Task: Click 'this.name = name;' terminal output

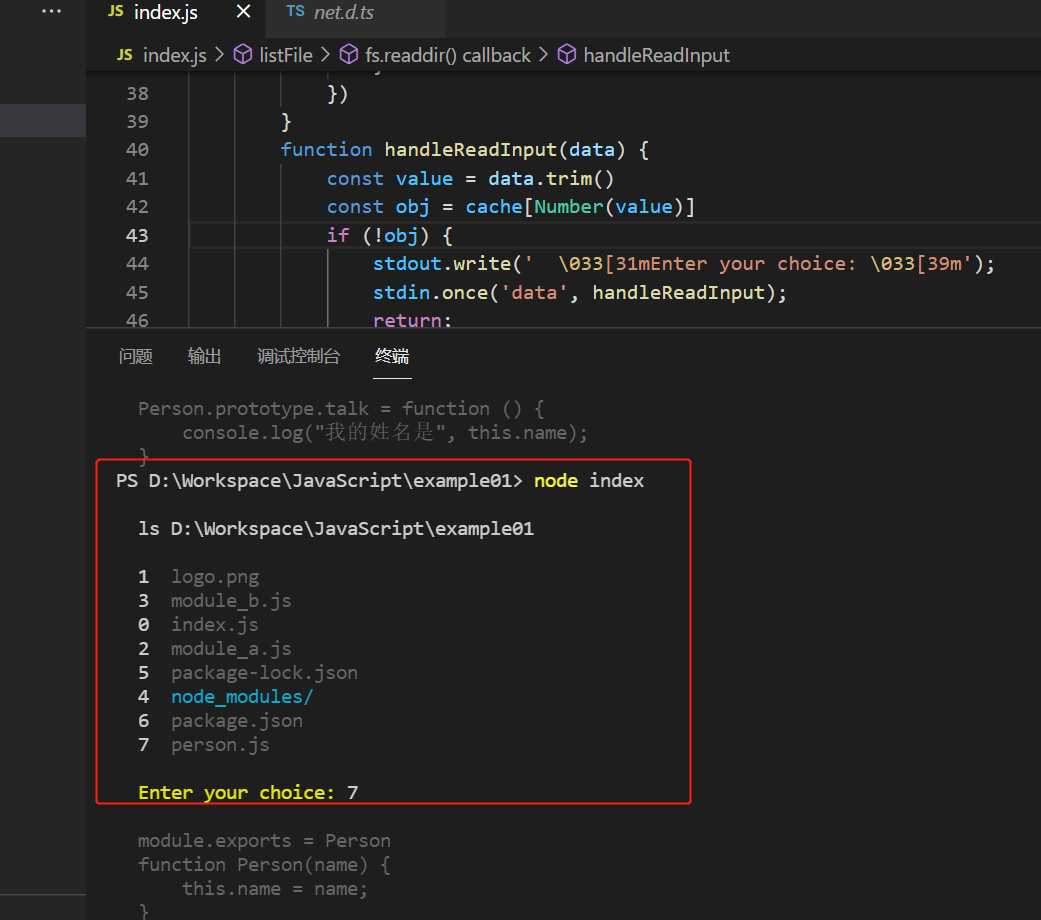Action: tap(275, 889)
